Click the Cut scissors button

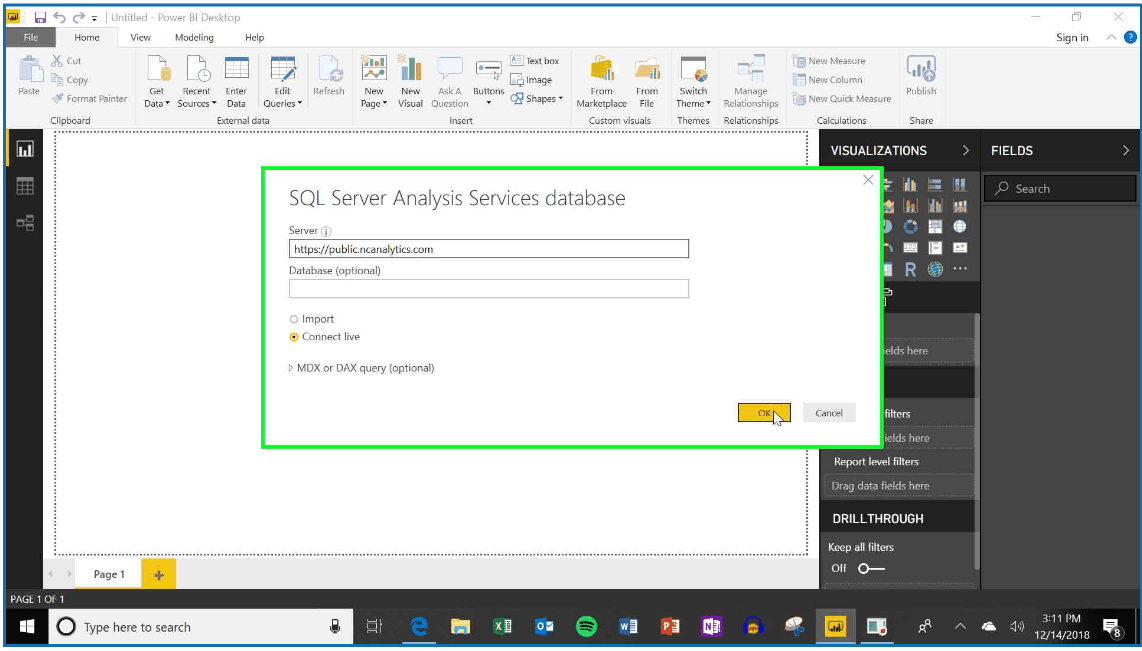[x=66, y=61]
